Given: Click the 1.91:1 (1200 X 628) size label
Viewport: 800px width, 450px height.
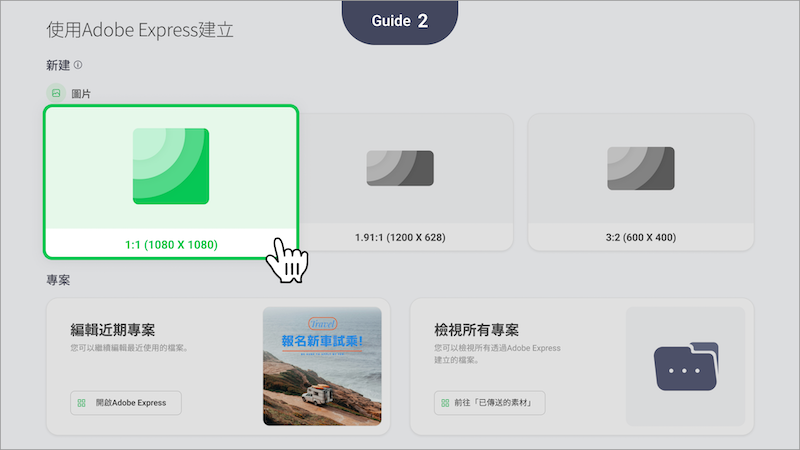Looking at the screenshot, I should (x=400, y=238).
